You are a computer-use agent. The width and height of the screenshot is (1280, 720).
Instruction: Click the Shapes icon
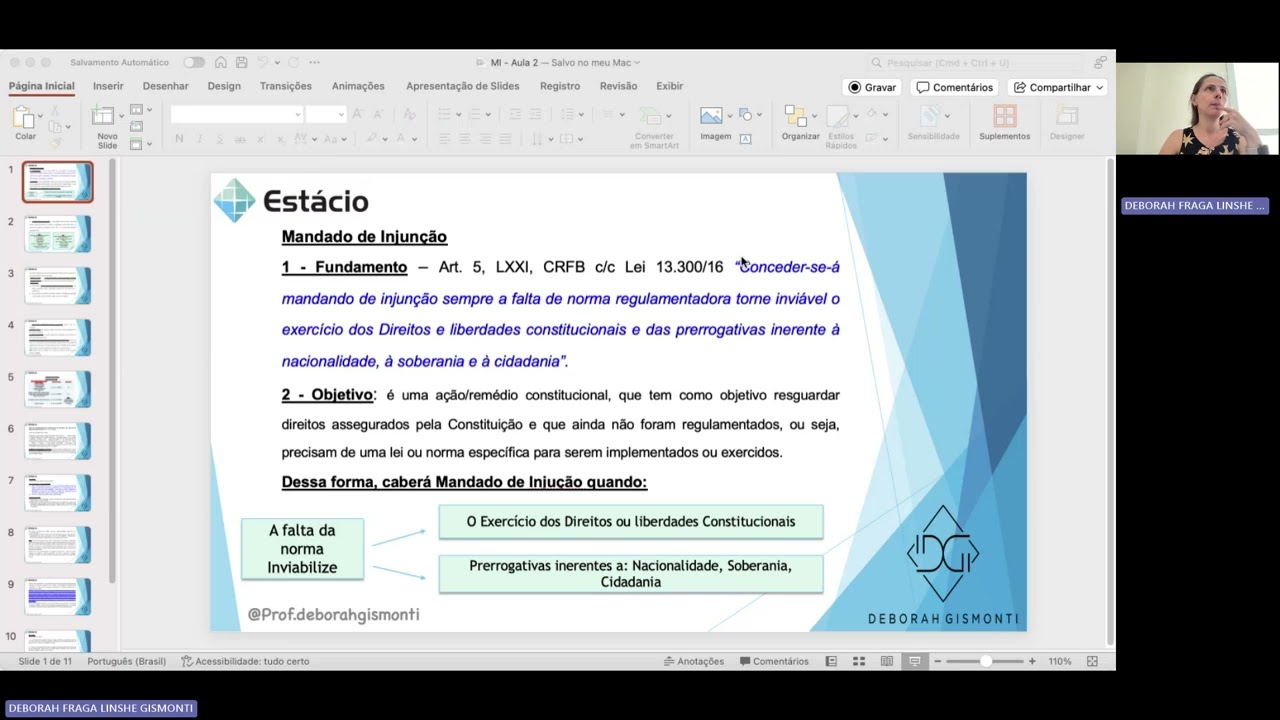coord(746,115)
